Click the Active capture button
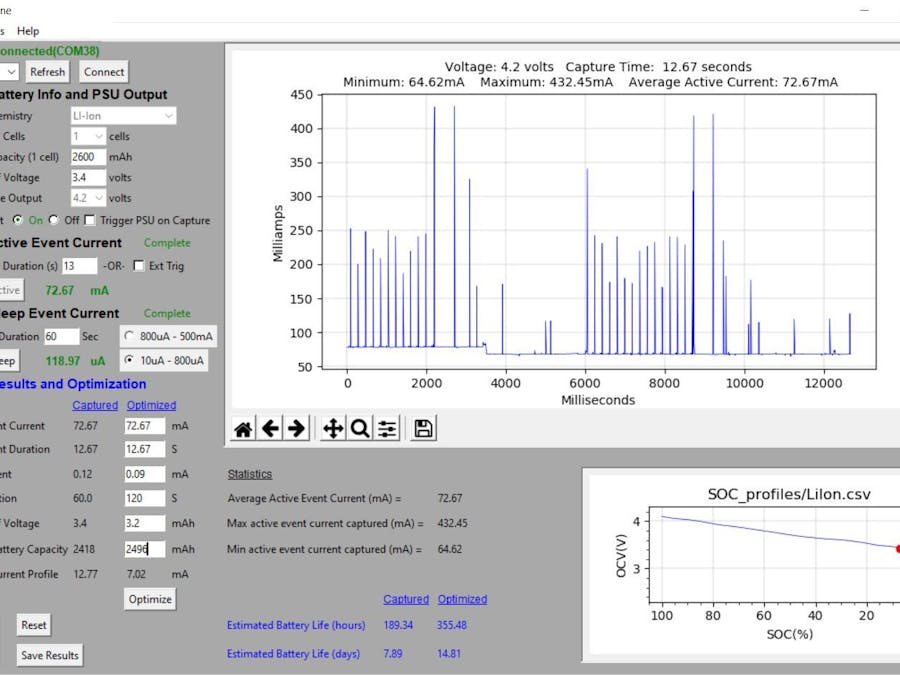 click(10, 290)
